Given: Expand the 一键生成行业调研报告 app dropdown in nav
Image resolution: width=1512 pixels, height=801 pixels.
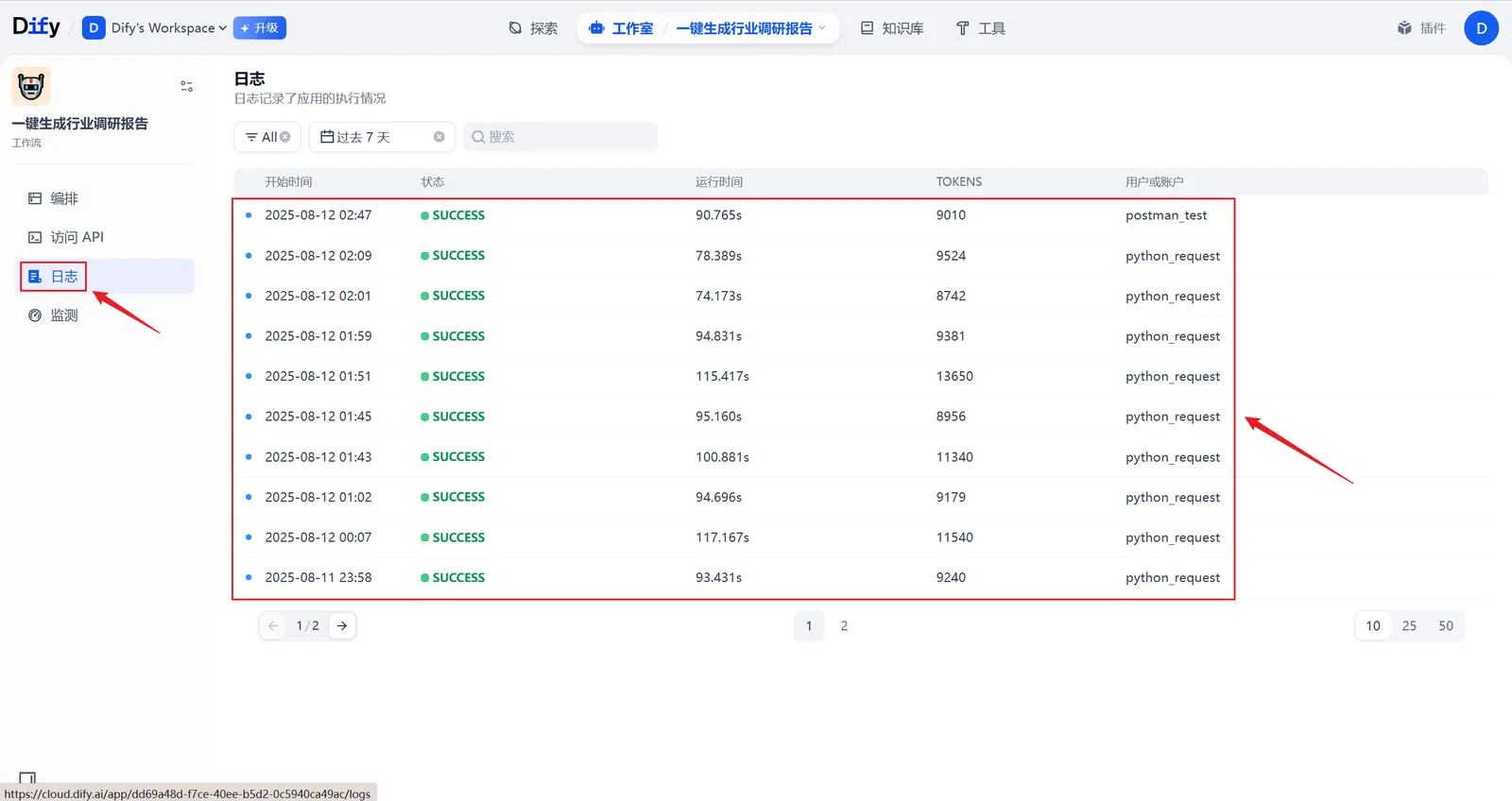Looking at the screenshot, I should (x=750, y=28).
